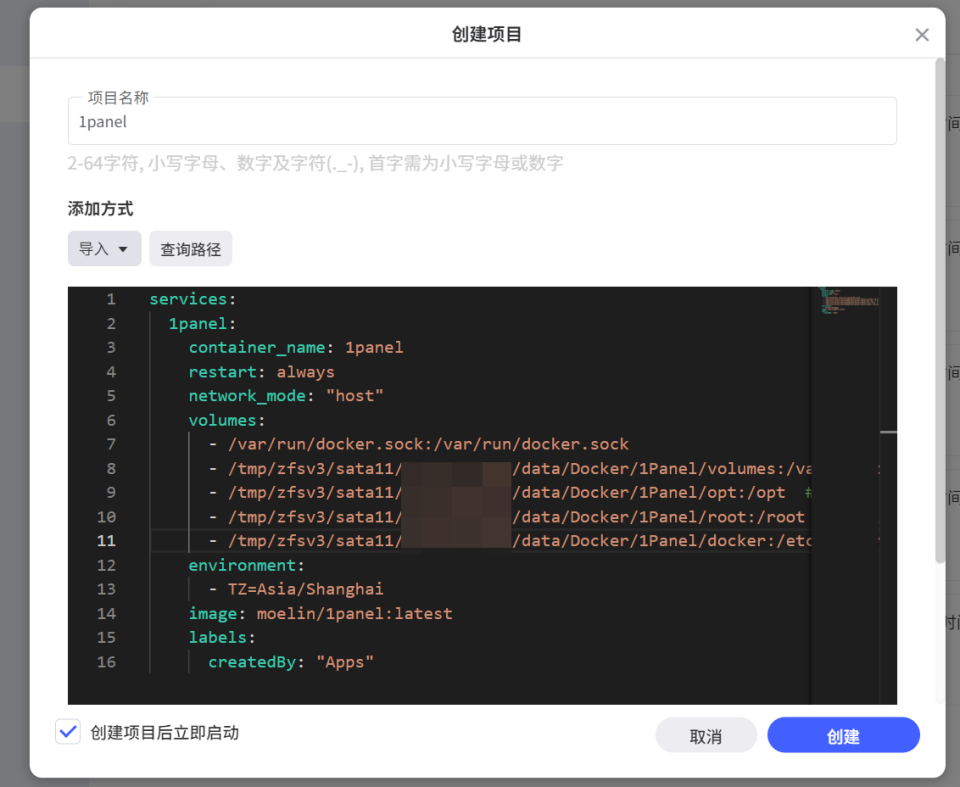The height and width of the screenshot is (787, 960).
Task: Click 'createdBy: "Apps"' line
Action: click(x=291, y=662)
